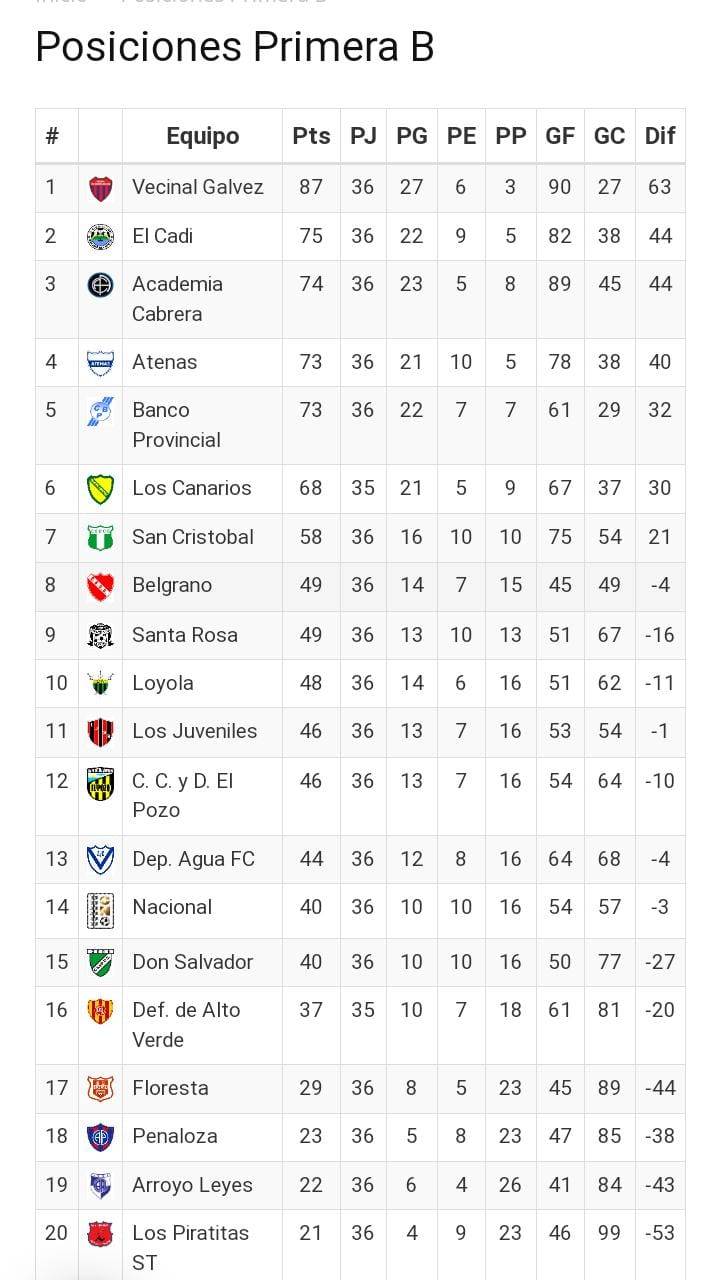This screenshot has height=1280, width=720.
Task: Click the GF column header
Action: [560, 136]
